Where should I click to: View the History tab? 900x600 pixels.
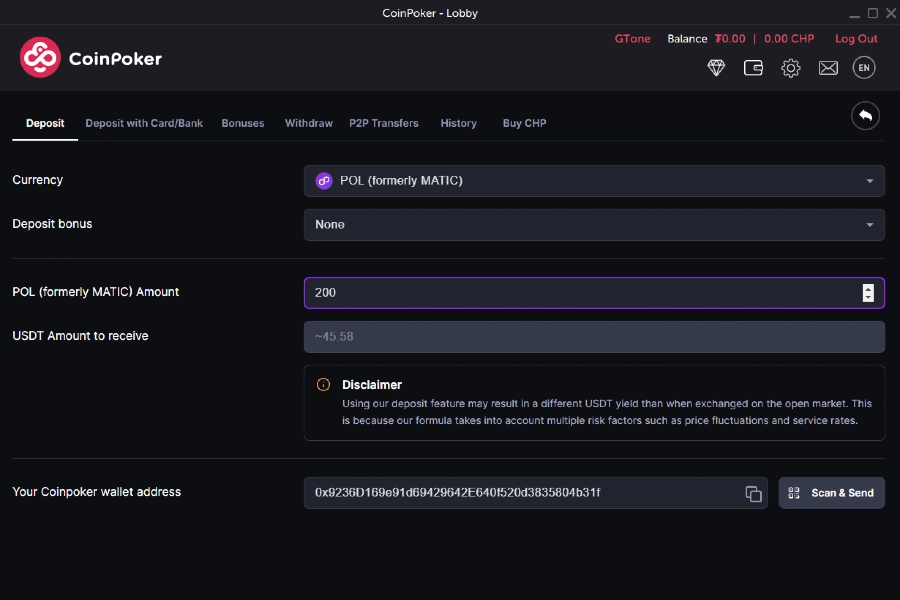click(458, 123)
